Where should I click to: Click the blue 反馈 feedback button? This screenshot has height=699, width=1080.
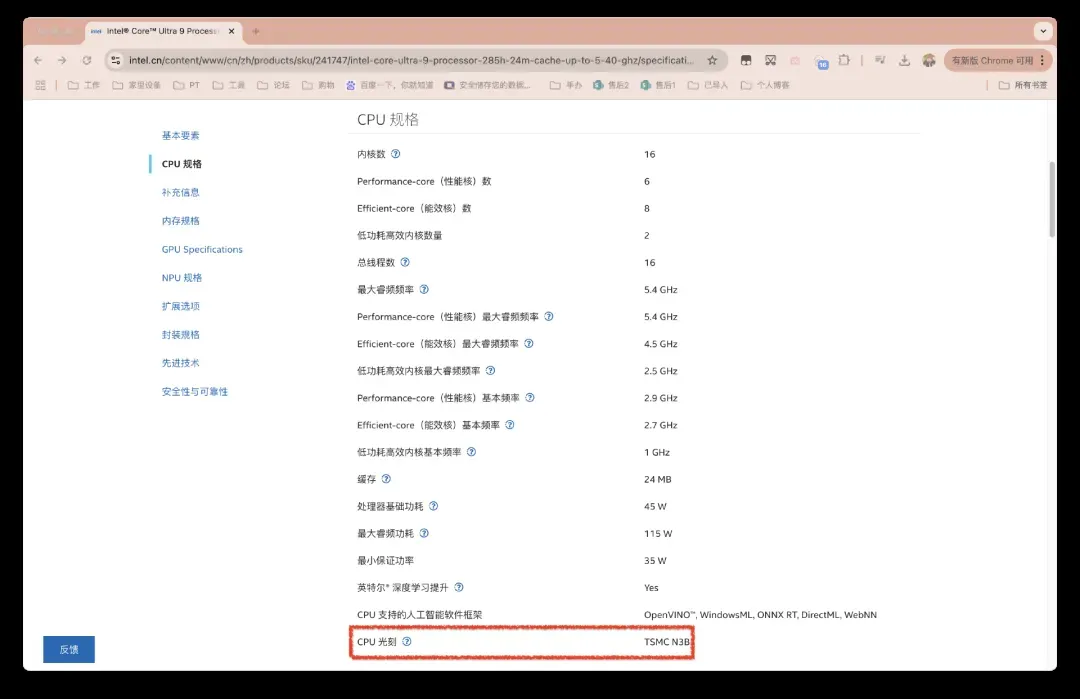point(68,649)
